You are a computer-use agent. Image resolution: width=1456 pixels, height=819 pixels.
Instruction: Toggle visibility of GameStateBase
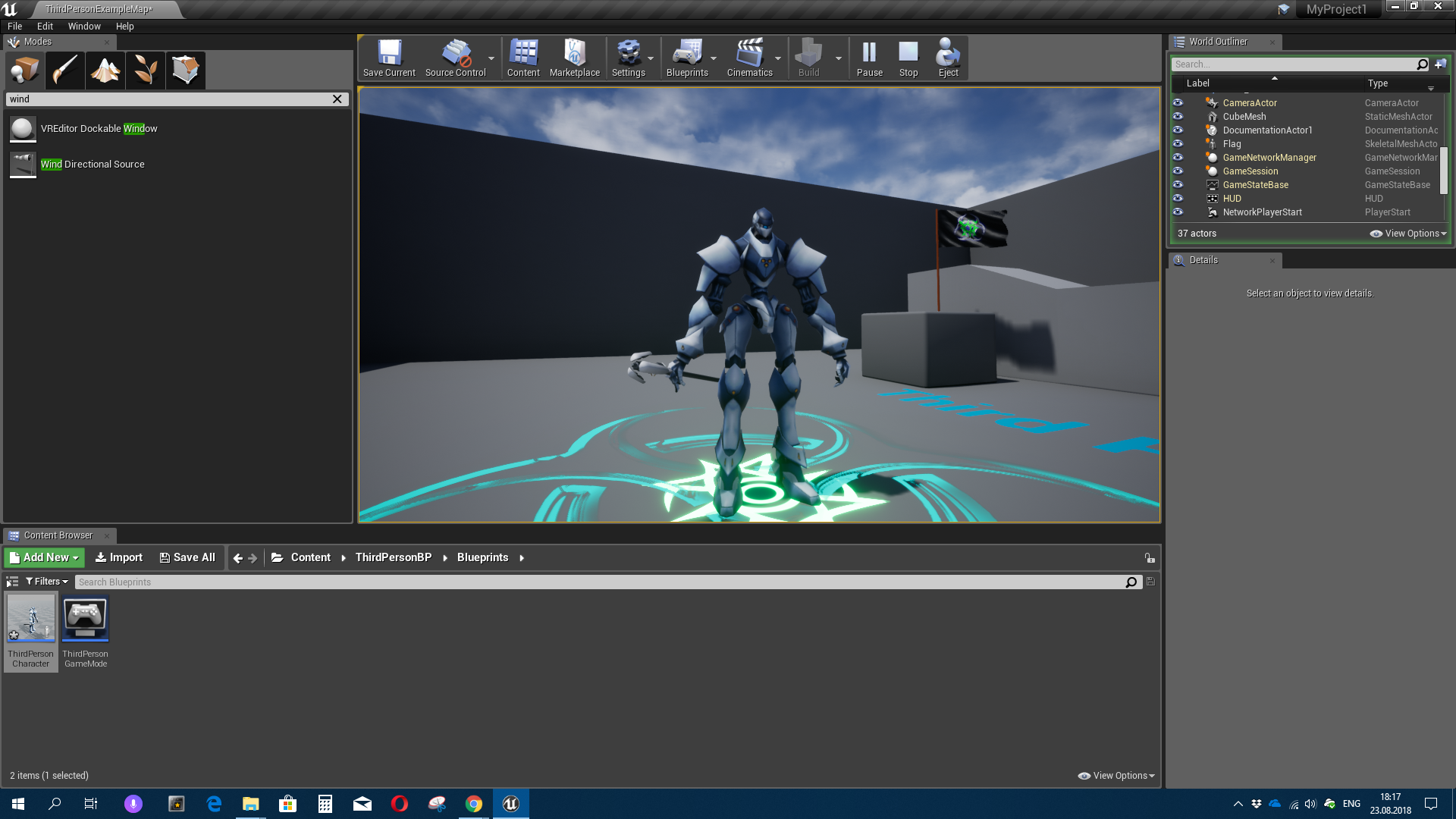pyautogui.click(x=1178, y=184)
